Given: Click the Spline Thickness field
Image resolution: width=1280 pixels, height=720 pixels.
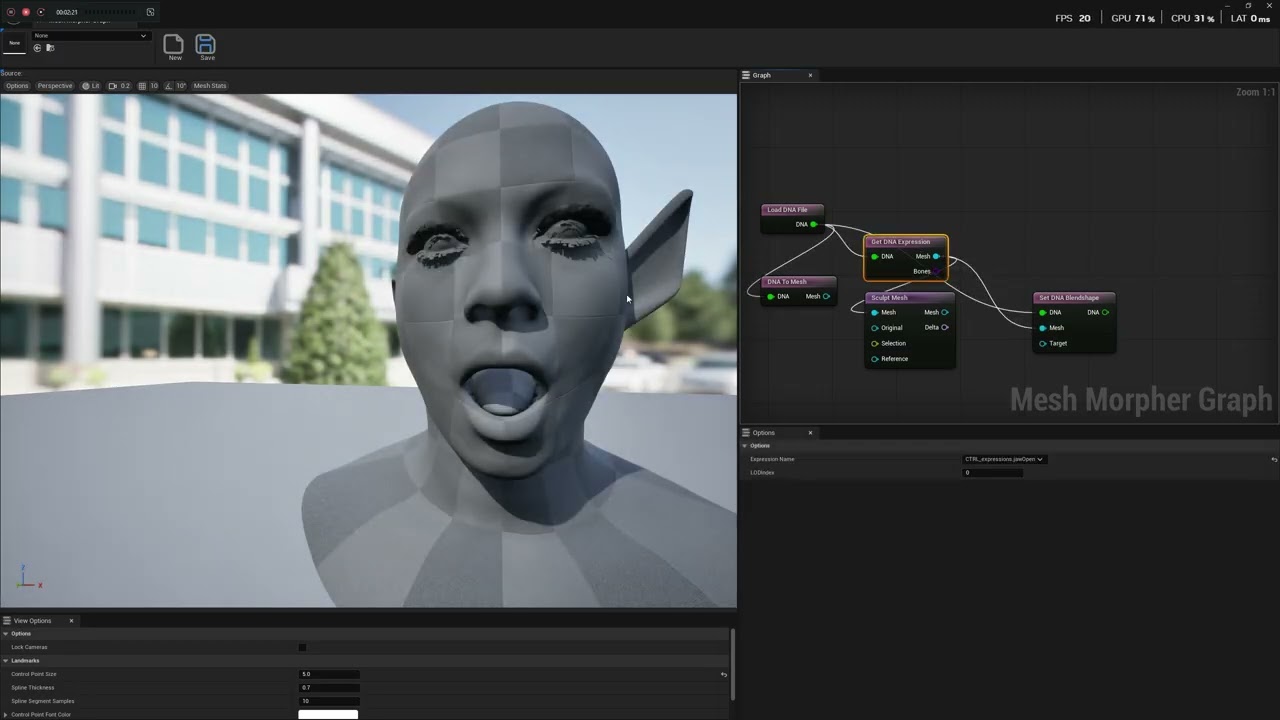Looking at the screenshot, I should coord(329,688).
